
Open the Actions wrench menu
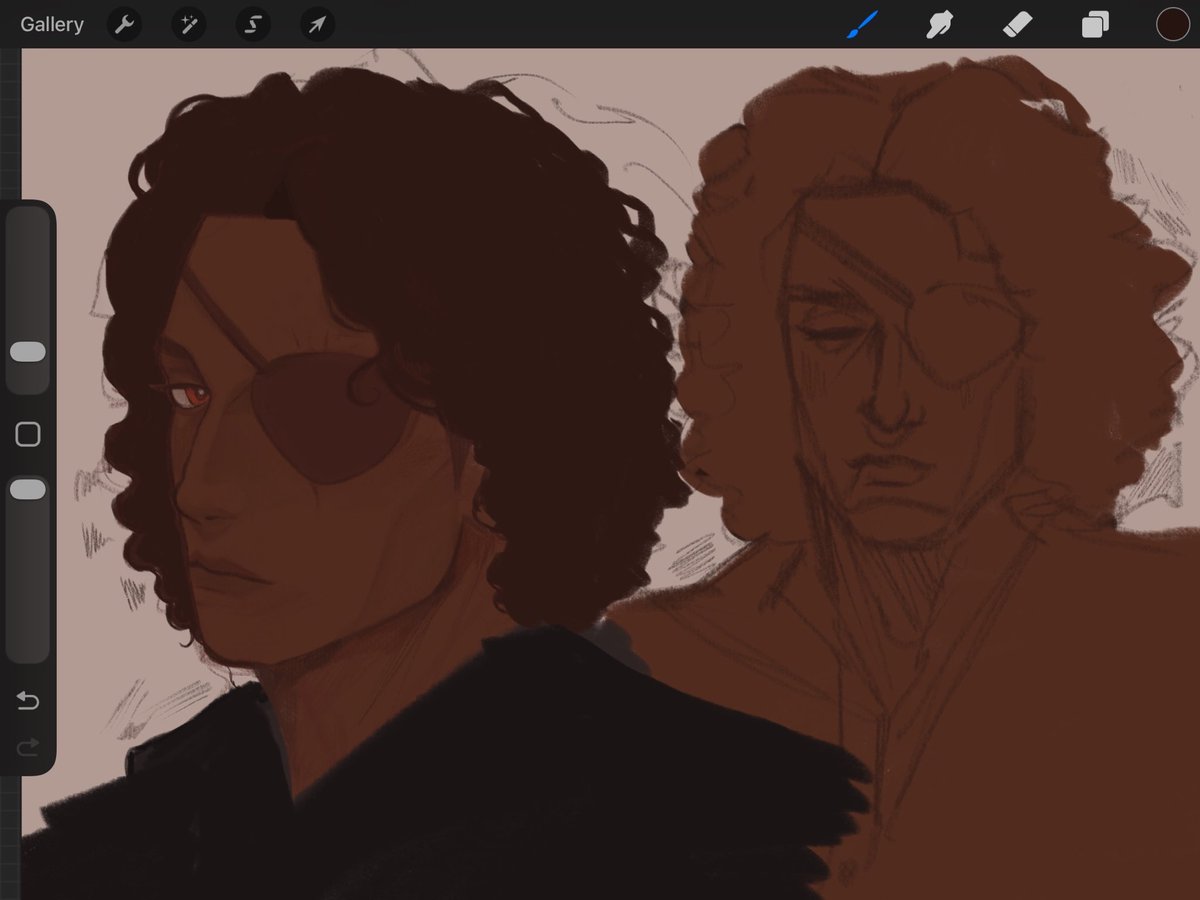[124, 25]
